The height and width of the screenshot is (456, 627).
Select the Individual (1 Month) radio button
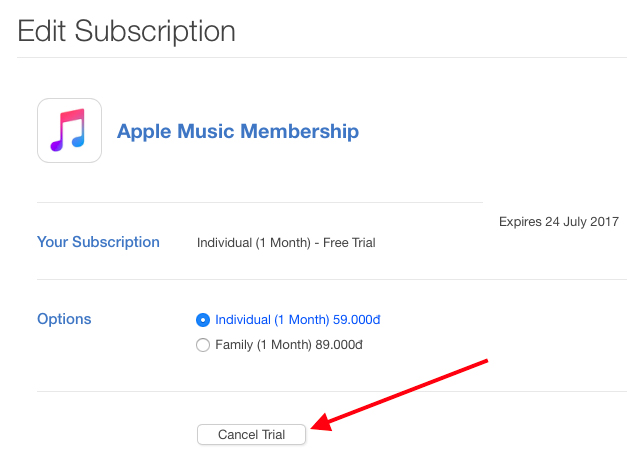[204, 320]
